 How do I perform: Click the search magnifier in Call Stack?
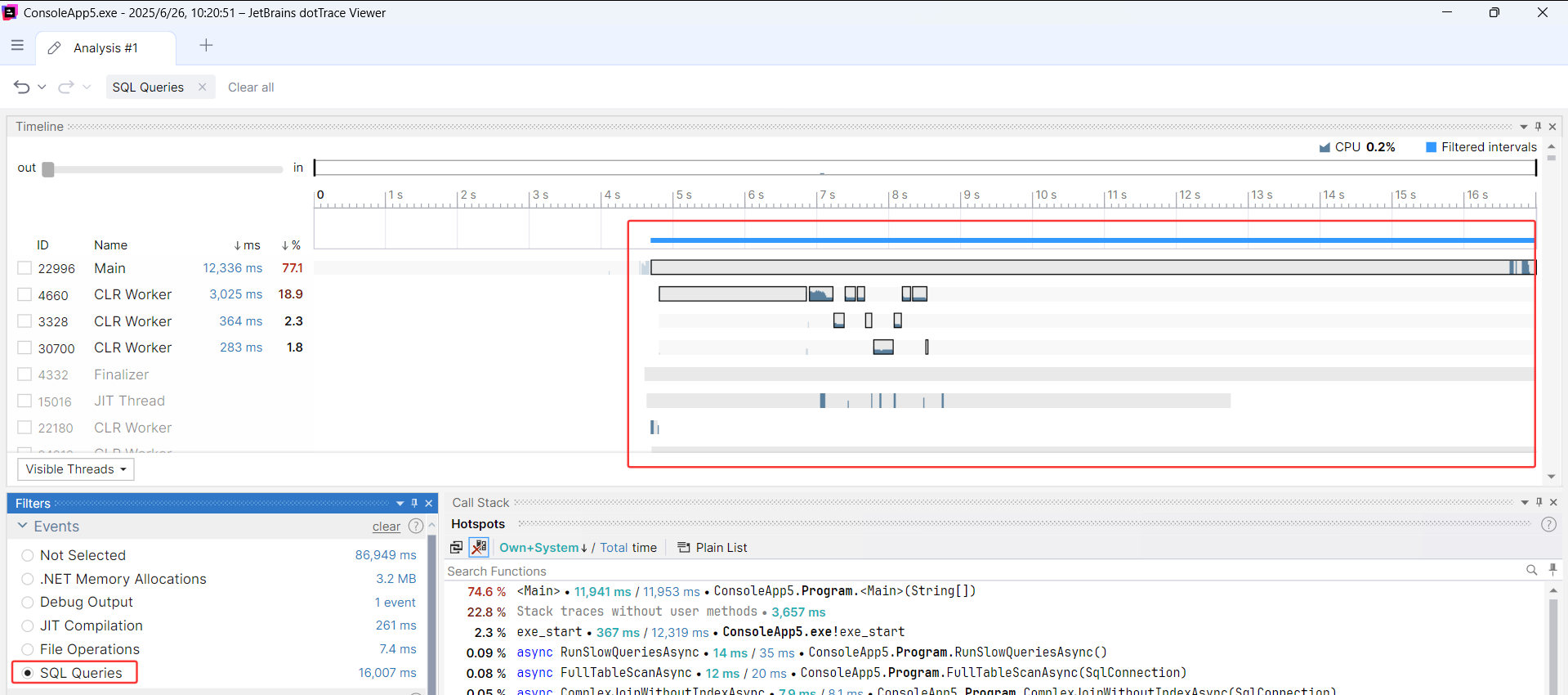1531,570
